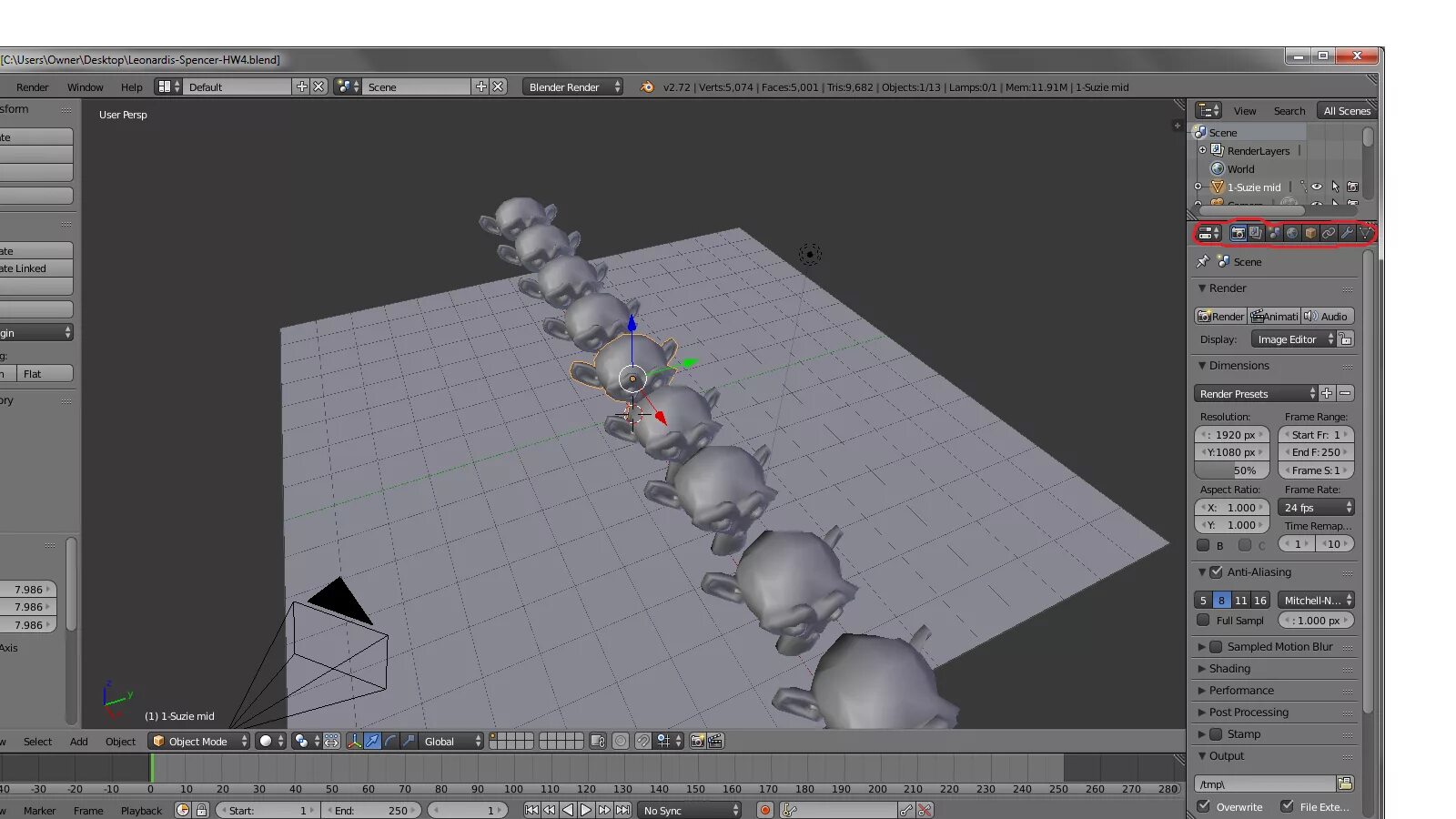Open the Image Editor display dropdown
Screen dimensions: 1456x819
click(x=1293, y=339)
